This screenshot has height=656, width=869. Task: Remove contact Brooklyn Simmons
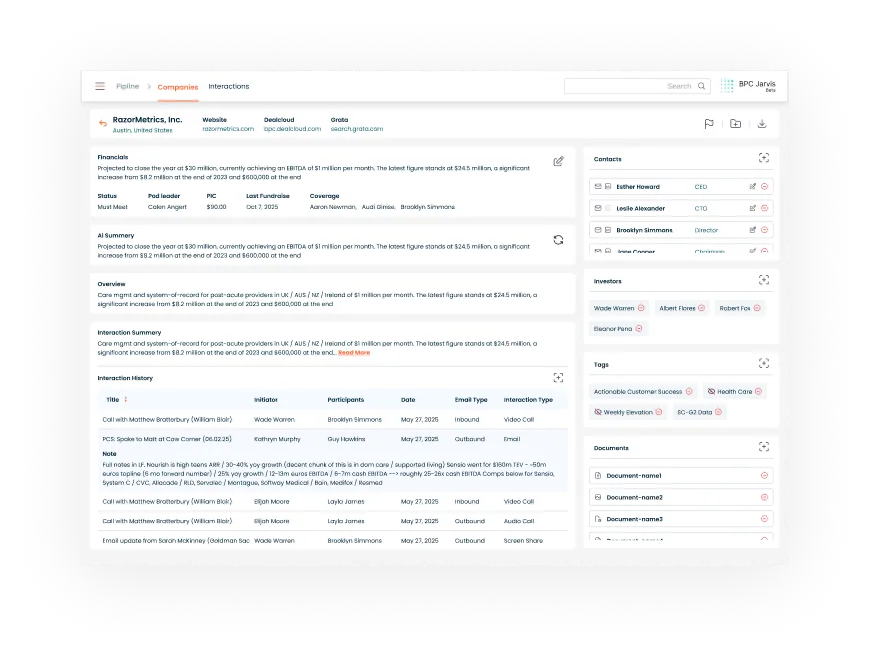764,229
